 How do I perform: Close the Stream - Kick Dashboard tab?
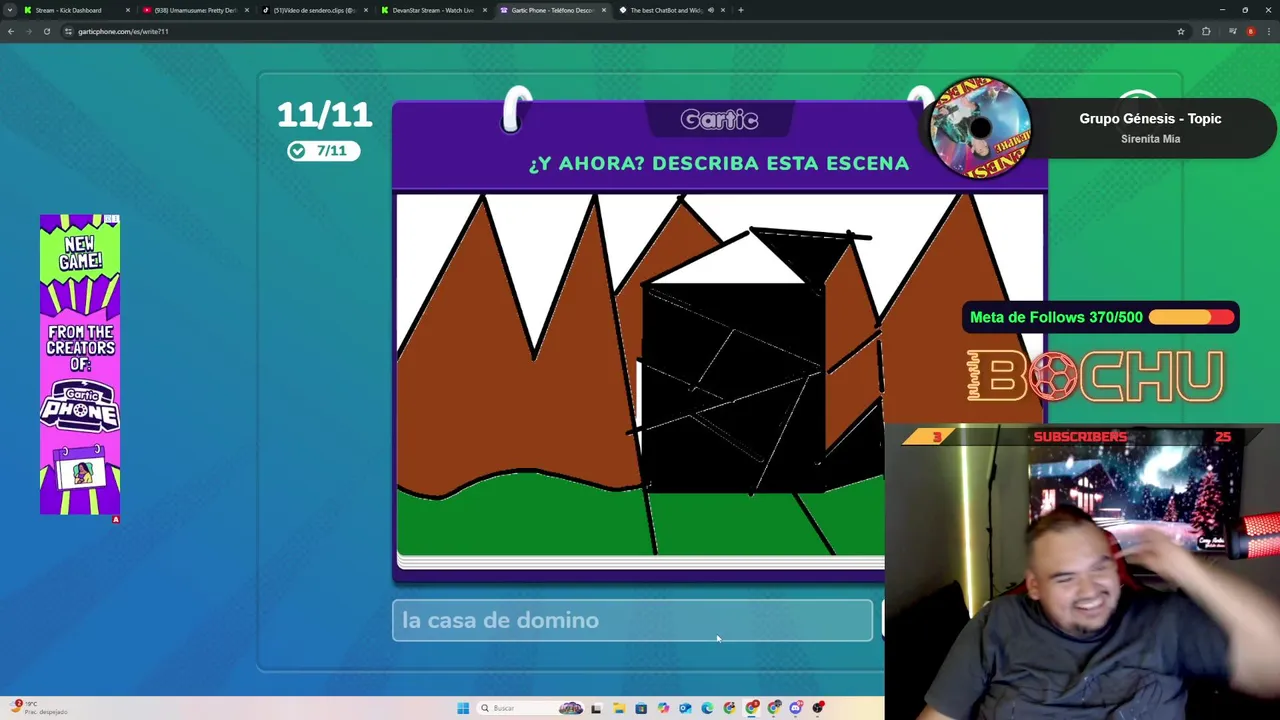(128, 10)
